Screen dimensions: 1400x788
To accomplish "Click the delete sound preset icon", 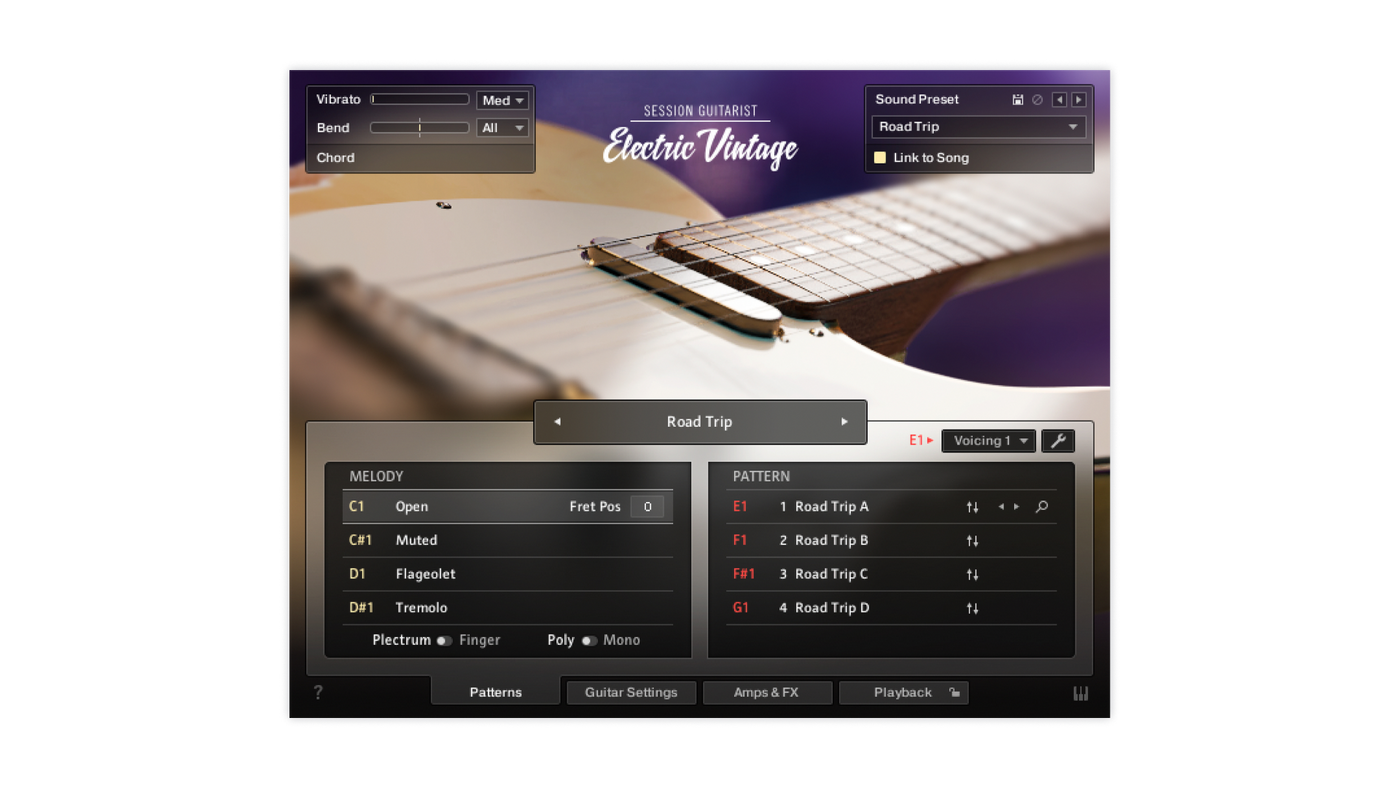I will coord(1038,100).
